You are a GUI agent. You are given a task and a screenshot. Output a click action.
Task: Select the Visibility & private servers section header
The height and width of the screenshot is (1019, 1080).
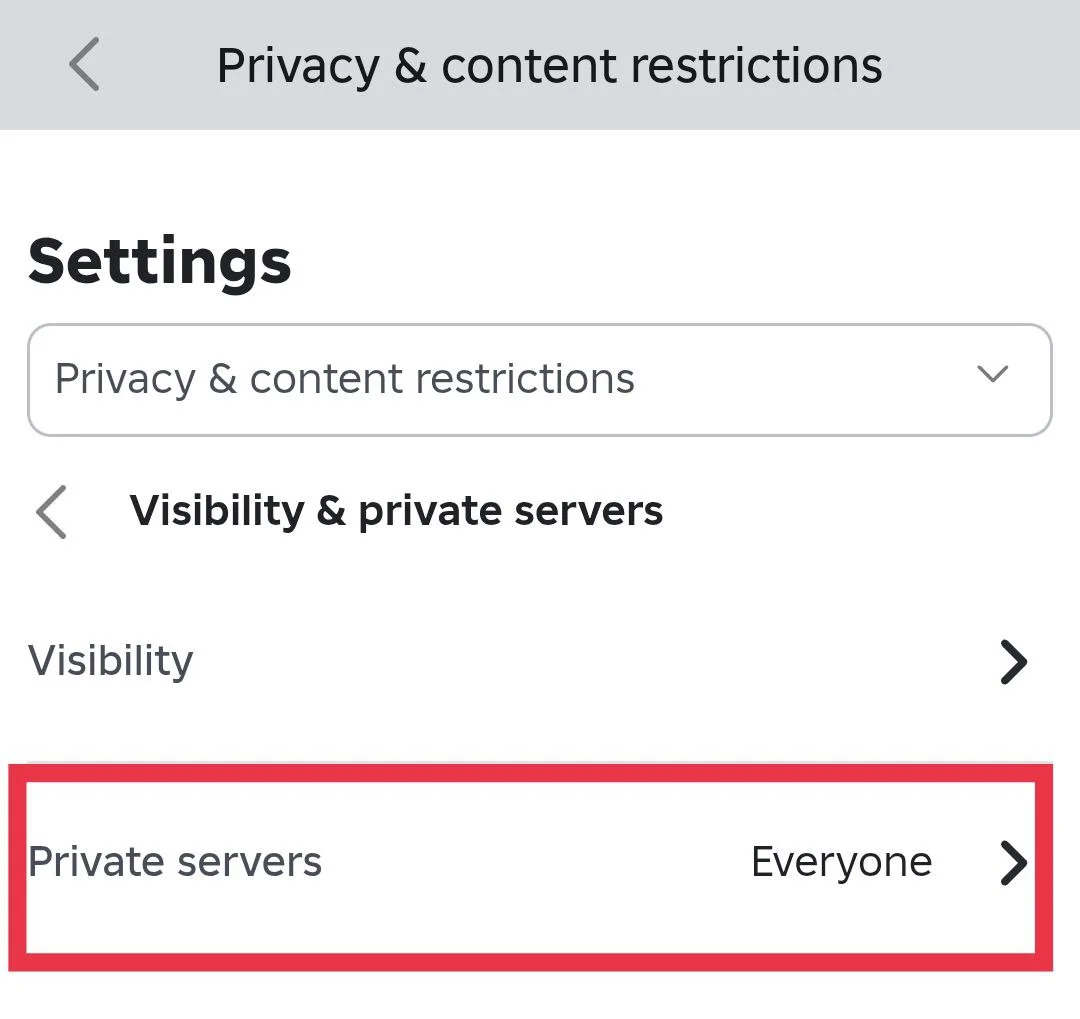397,511
